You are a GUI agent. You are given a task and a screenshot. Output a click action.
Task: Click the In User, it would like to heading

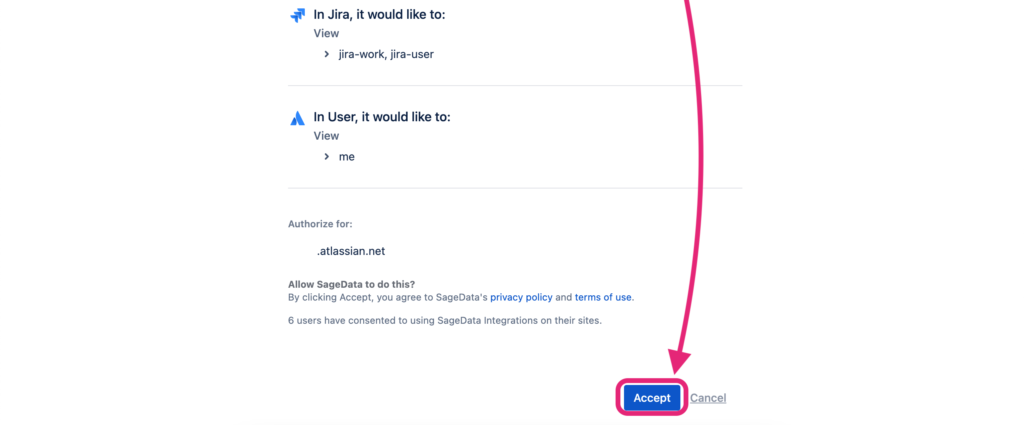point(382,117)
